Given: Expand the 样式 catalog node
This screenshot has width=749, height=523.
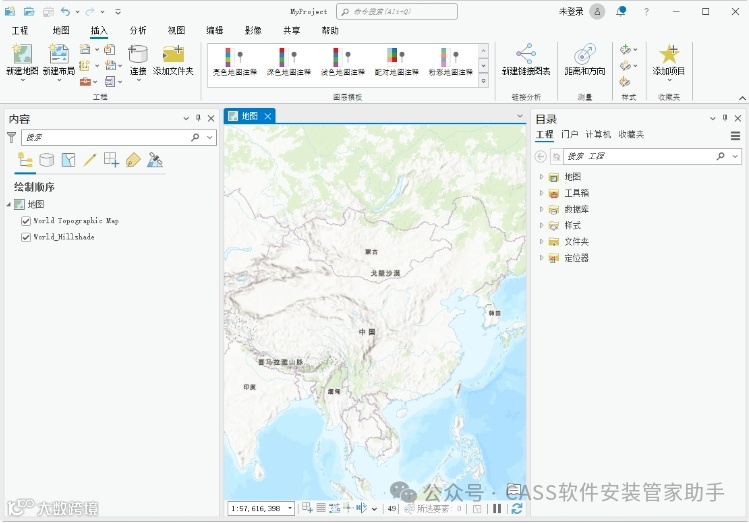Looking at the screenshot, I should (541, 225).
